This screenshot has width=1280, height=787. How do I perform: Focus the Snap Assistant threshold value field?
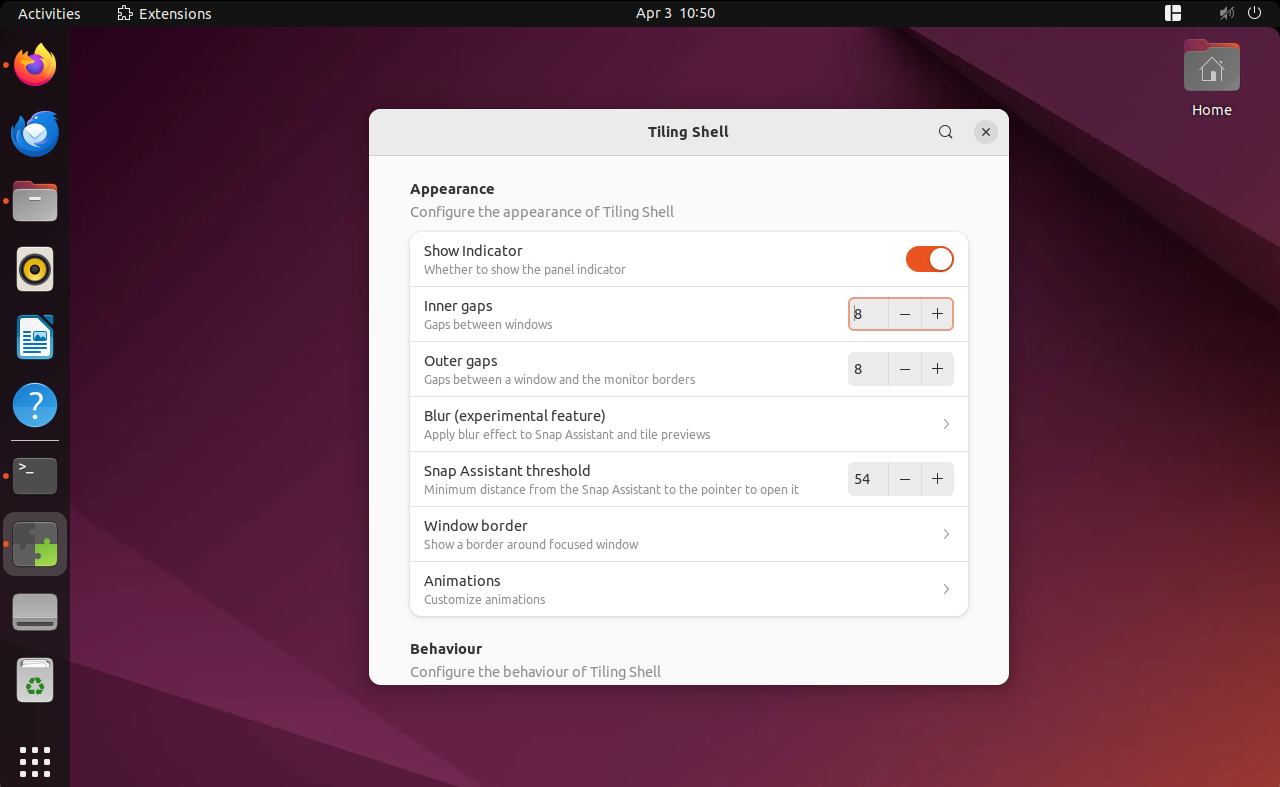click(x=868, y=479)
